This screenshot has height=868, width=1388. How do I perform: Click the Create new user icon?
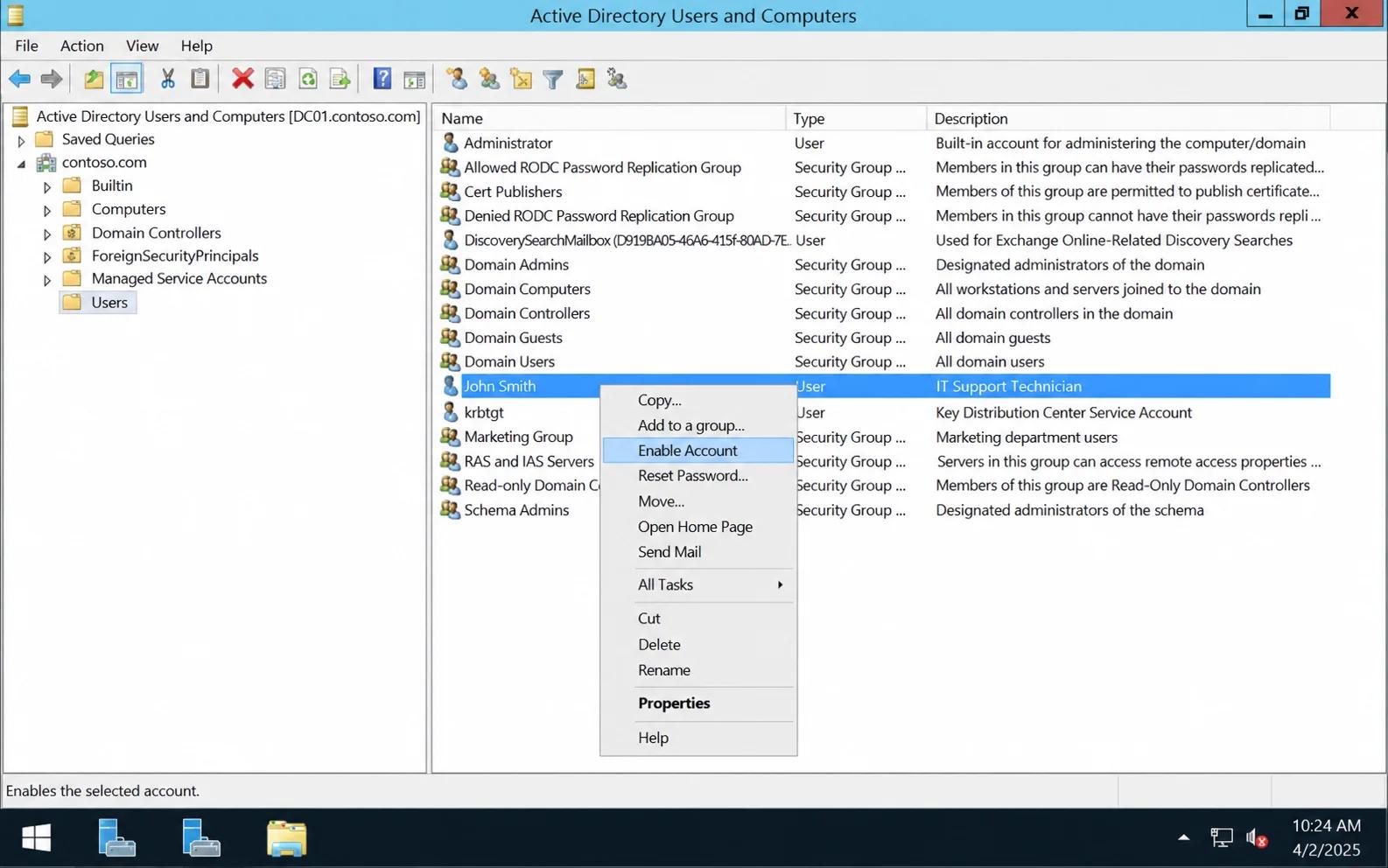point(457,80)
